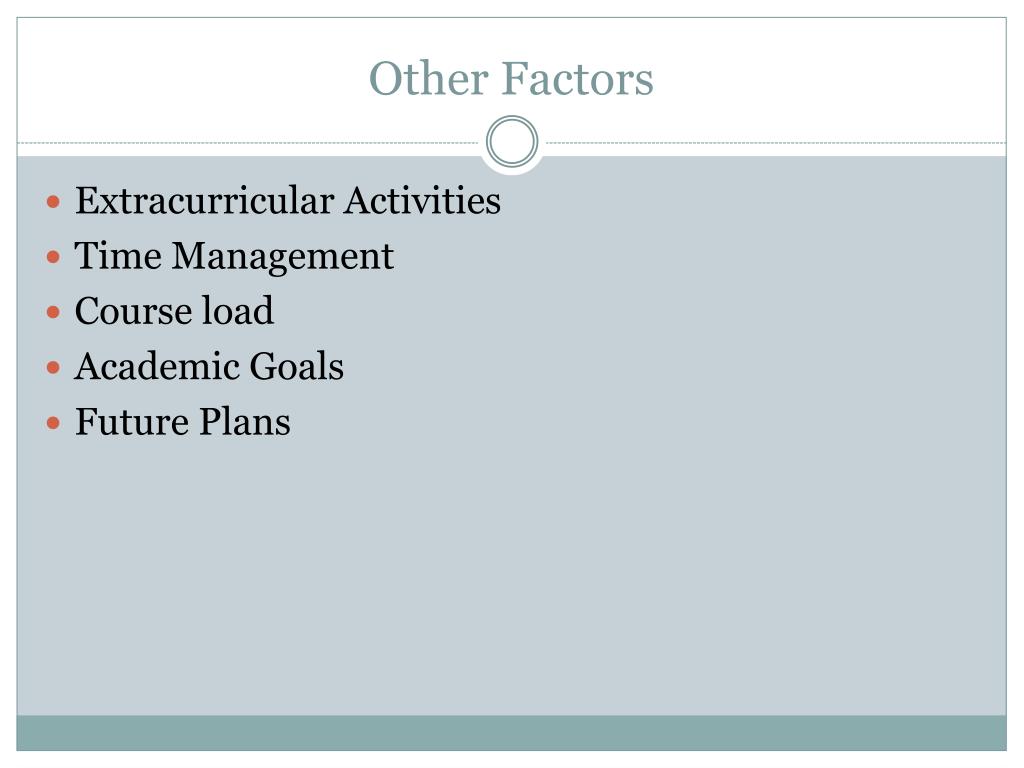Image resolution: width=1024 pixels, height=768 pixels.
Task: Click the word 'Plans' in last bullet
Action: pos(245,422)
